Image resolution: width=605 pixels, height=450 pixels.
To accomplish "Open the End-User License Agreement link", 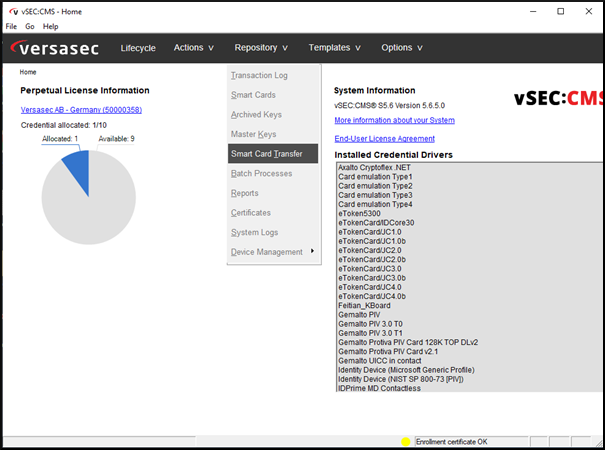I will [384, 139].
